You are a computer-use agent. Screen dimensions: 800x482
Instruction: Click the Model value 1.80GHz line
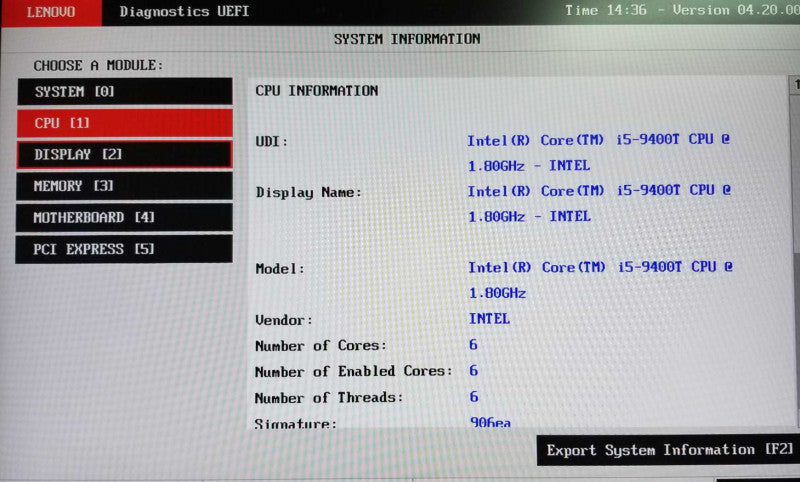(497, 293)
